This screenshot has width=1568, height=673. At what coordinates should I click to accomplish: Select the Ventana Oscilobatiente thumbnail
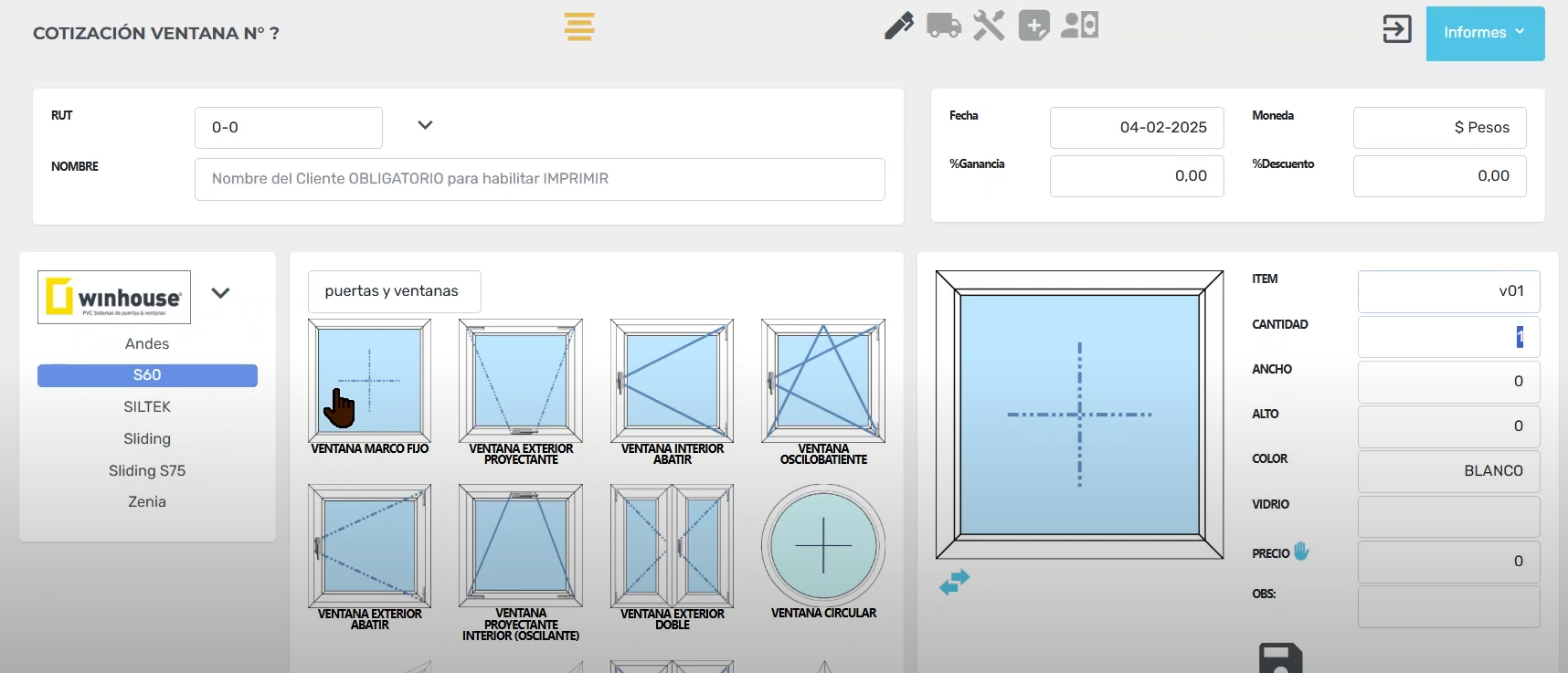click(x=823, y=382)
